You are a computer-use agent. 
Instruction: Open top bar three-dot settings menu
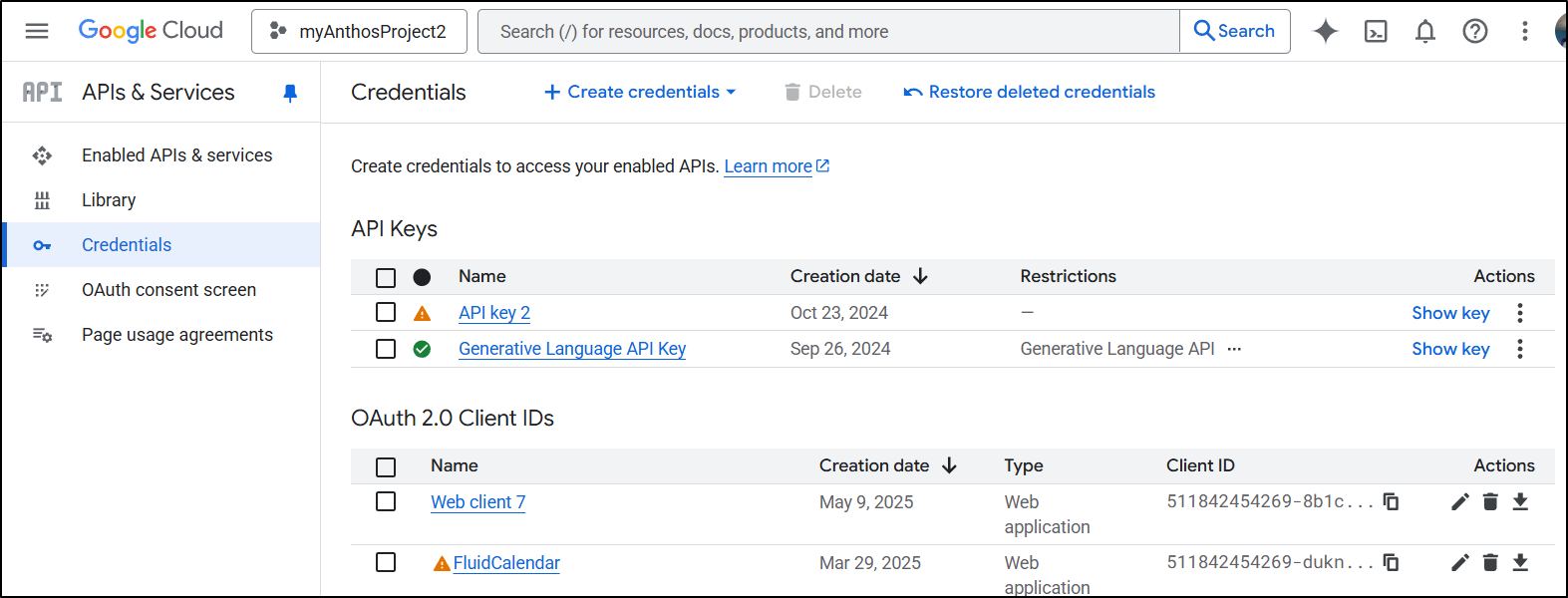click(1525, 31)
